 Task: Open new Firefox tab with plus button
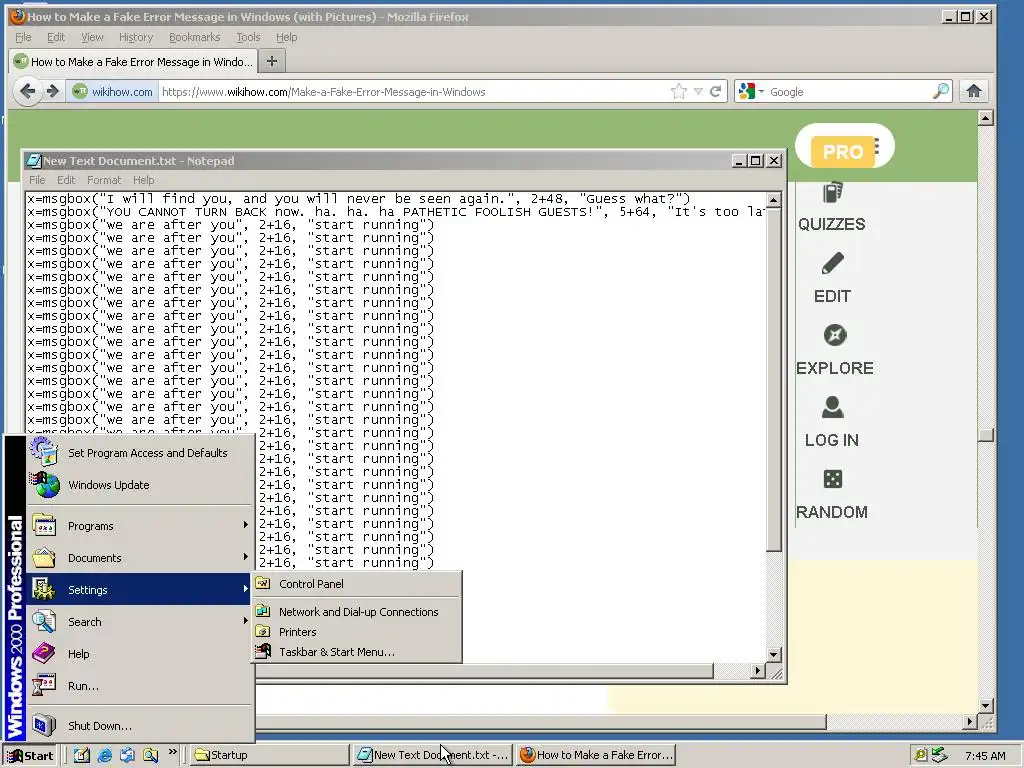tap(272, 61)
